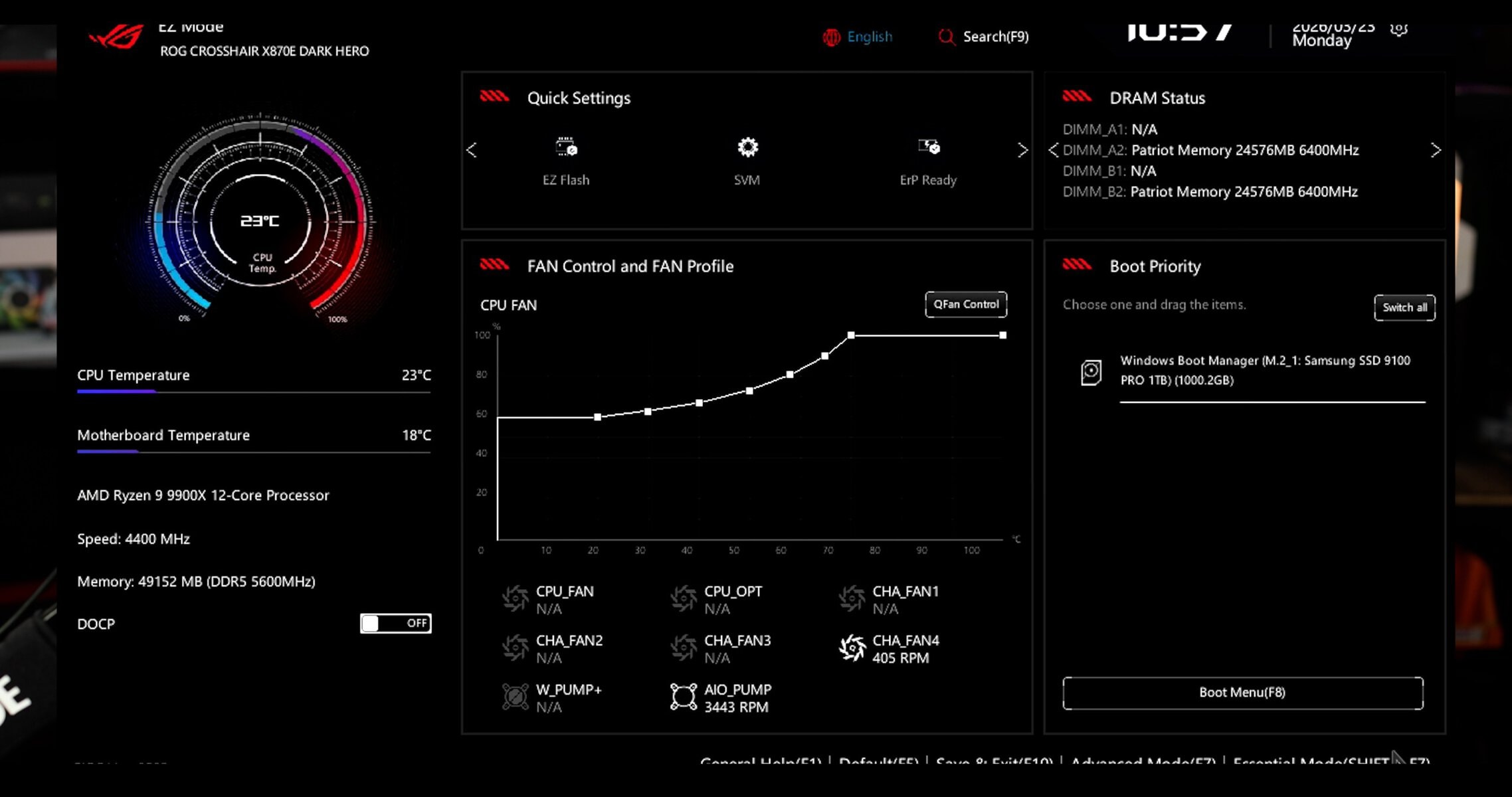Toggle the DOCP switch on
This screenshot has height=797, width=1512.
(x=395, y=623)
